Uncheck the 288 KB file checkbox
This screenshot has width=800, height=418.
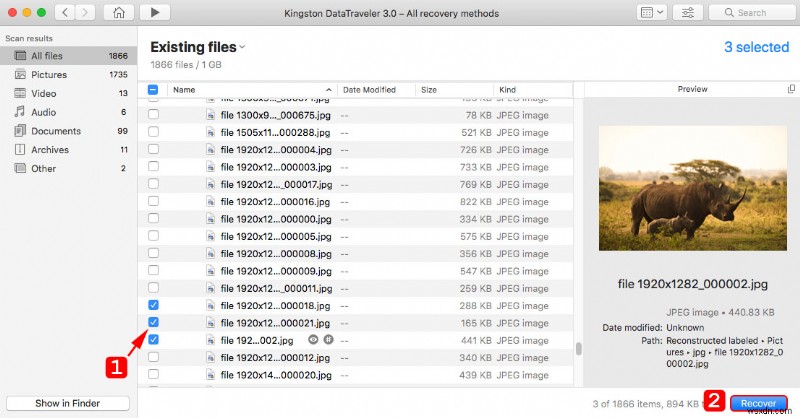(x=153, y=305)
